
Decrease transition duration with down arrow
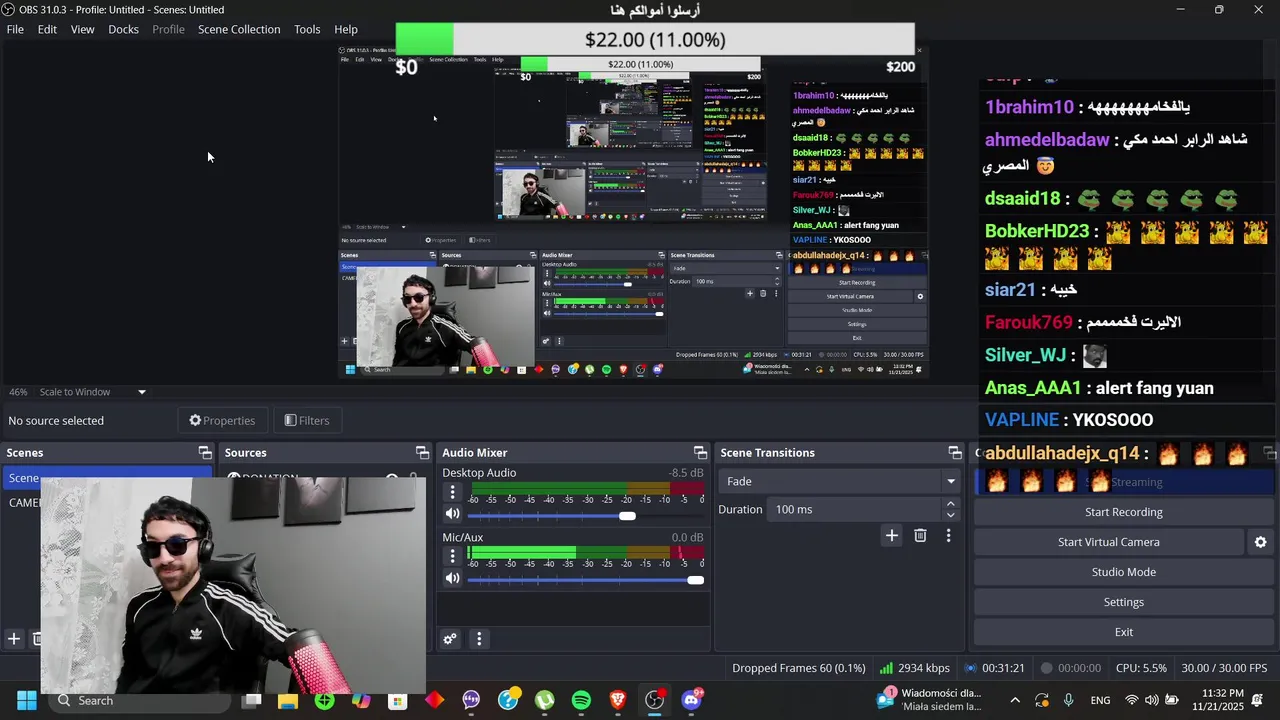(x=950, y=515)
